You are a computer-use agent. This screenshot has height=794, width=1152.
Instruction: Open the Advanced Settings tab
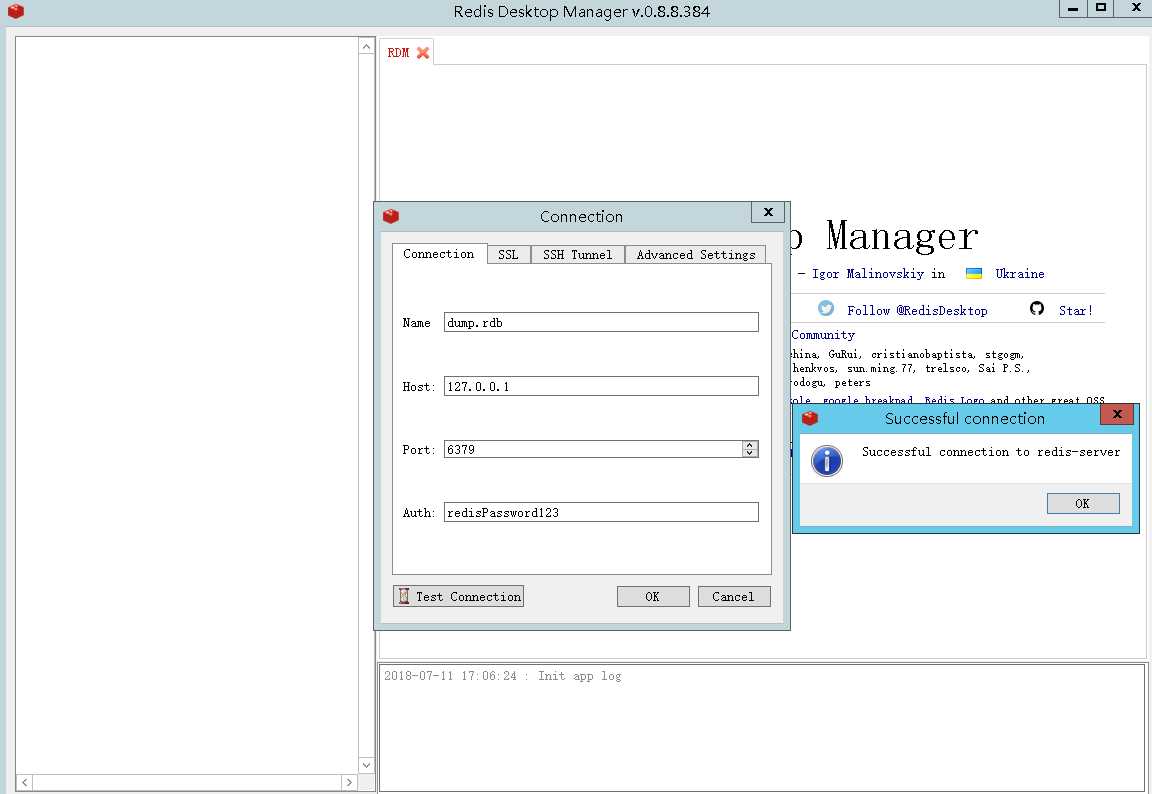click(696, 254)
